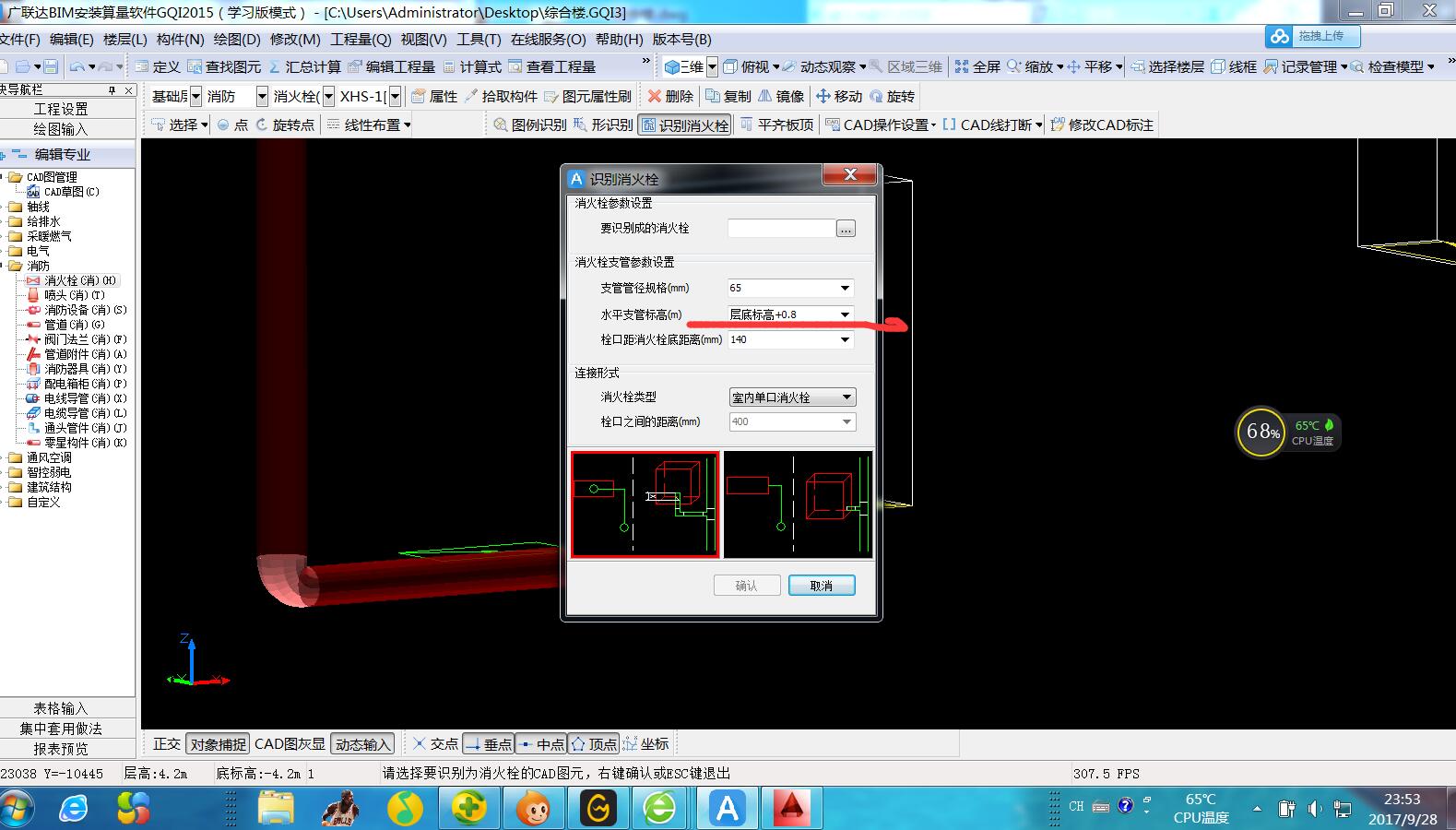The height and width of the screenshot is (830, 1456).
Task: Click browse button for 要识别成的消火栓
Action: [846, 229]
